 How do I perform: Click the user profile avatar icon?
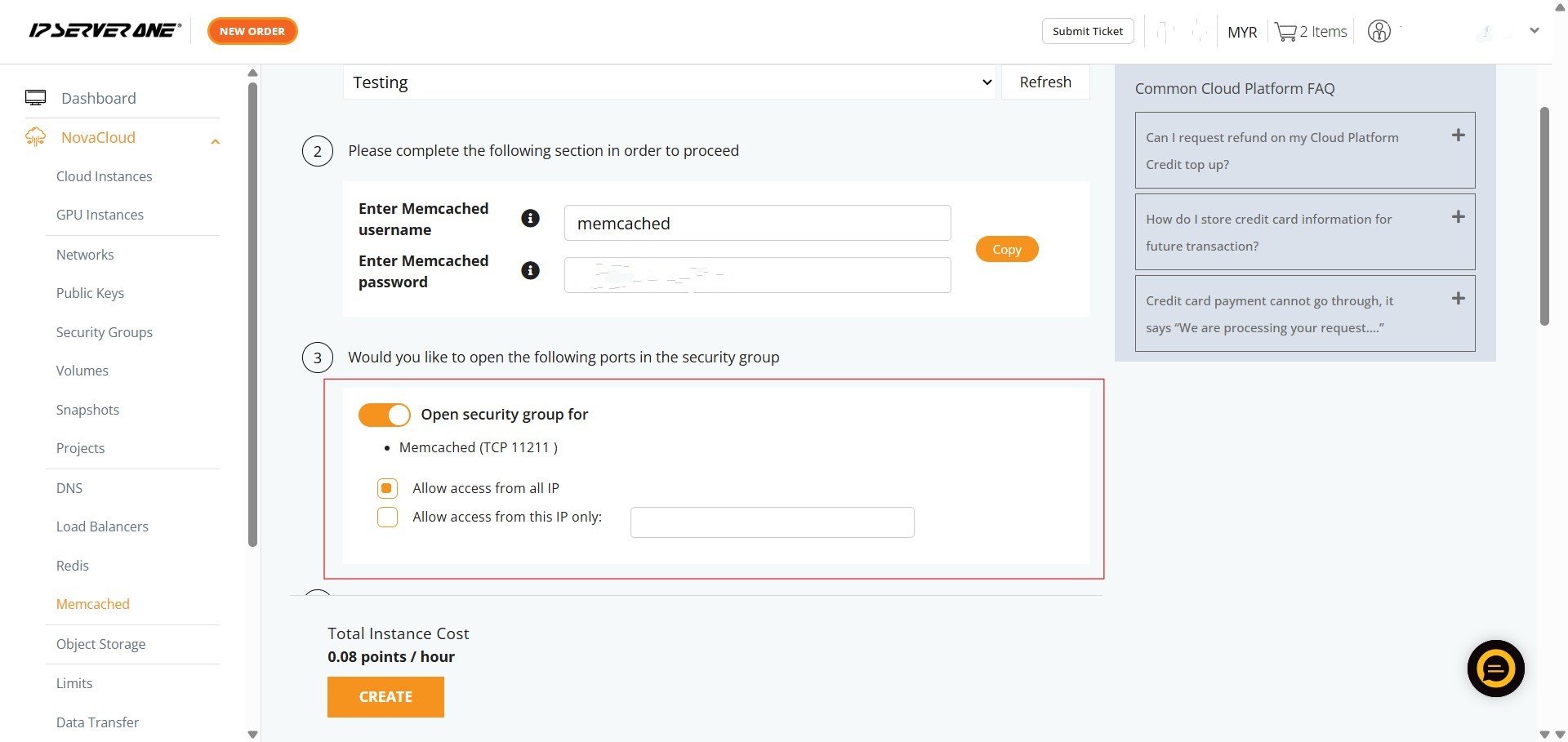point(1379,32)
